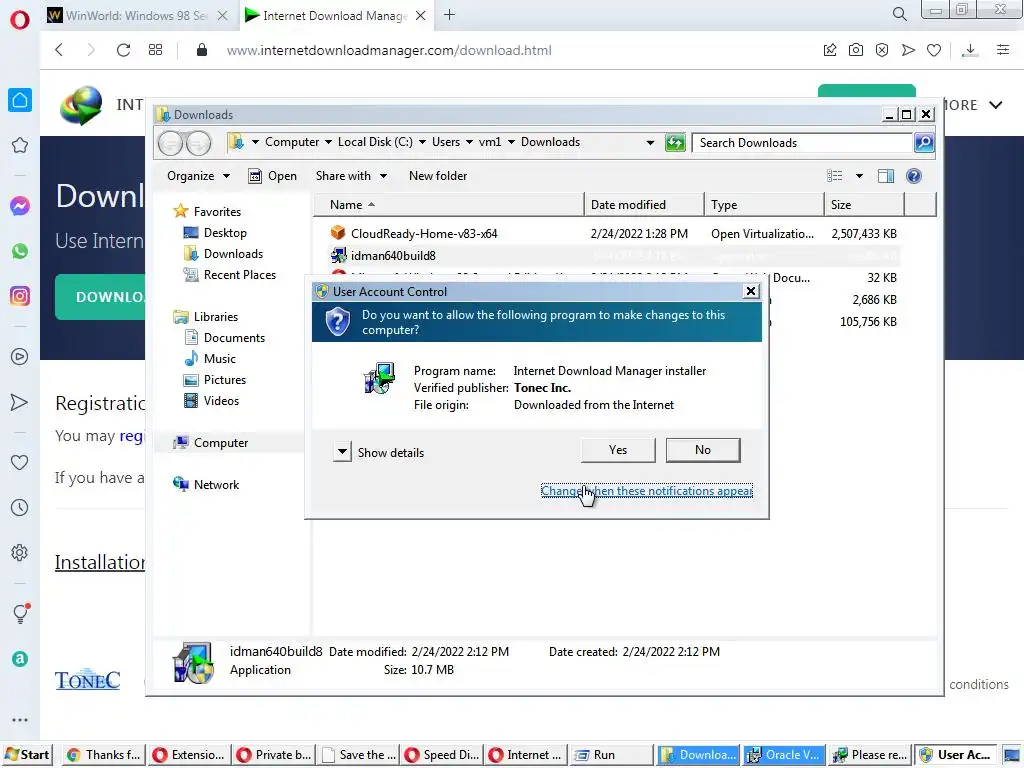Go back in Opera browser
This screenshot has width=1024, height=768.
tap(59, 50)
